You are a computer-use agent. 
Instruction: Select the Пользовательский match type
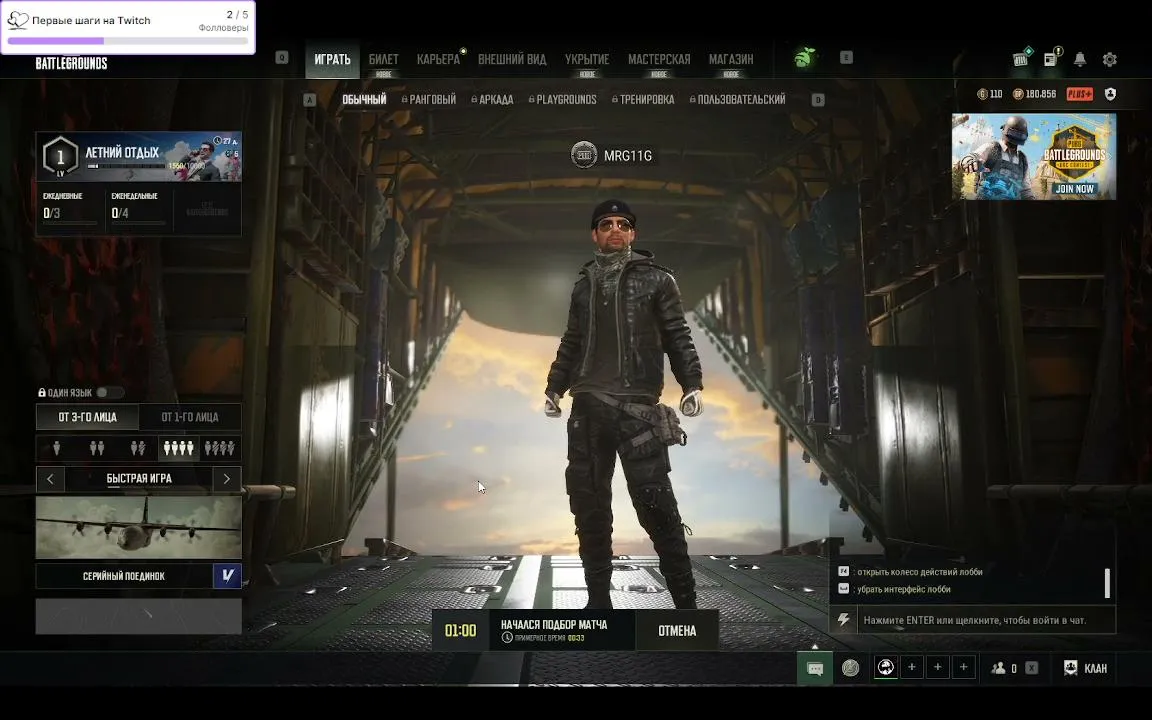(x=738, y=99)
